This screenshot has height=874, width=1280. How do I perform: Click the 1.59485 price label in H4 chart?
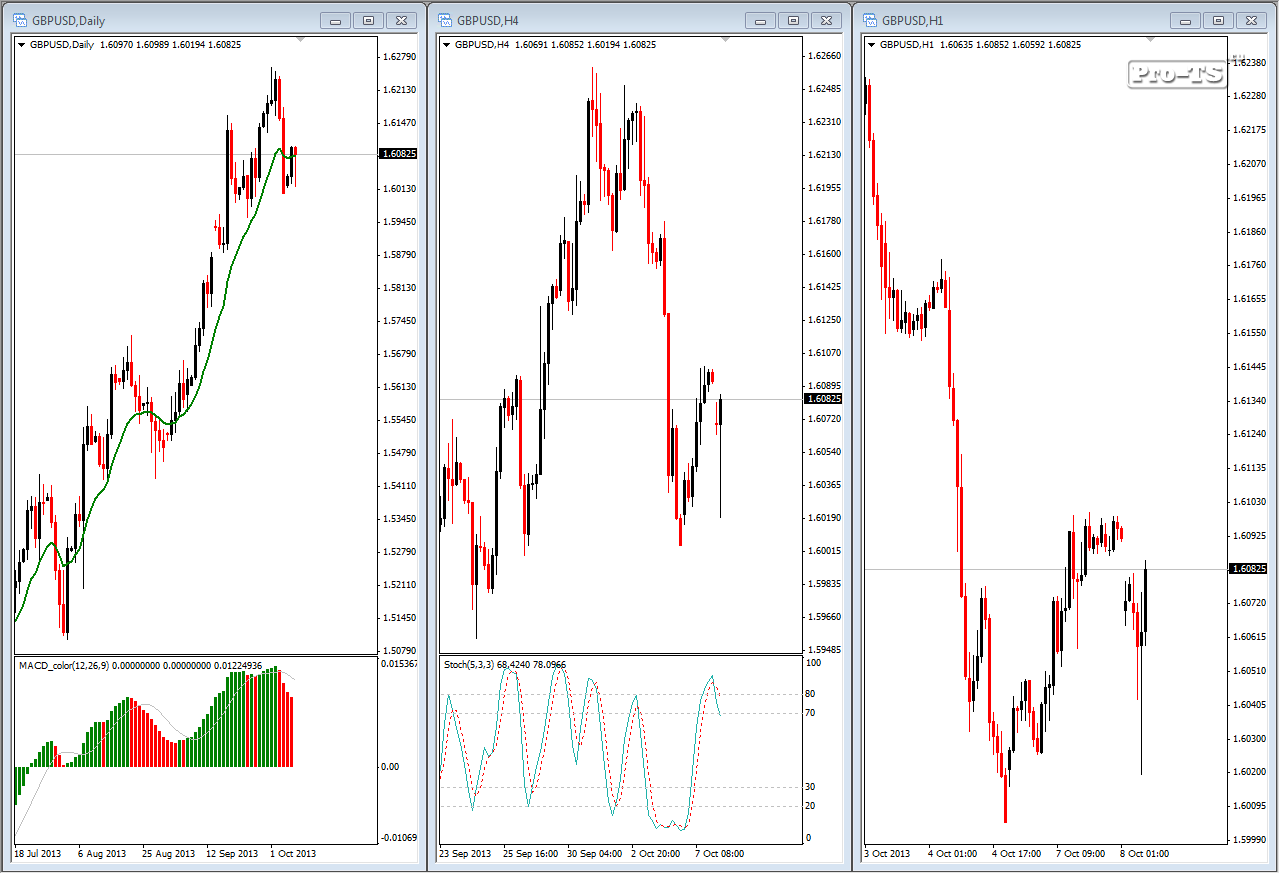[824, 650]
